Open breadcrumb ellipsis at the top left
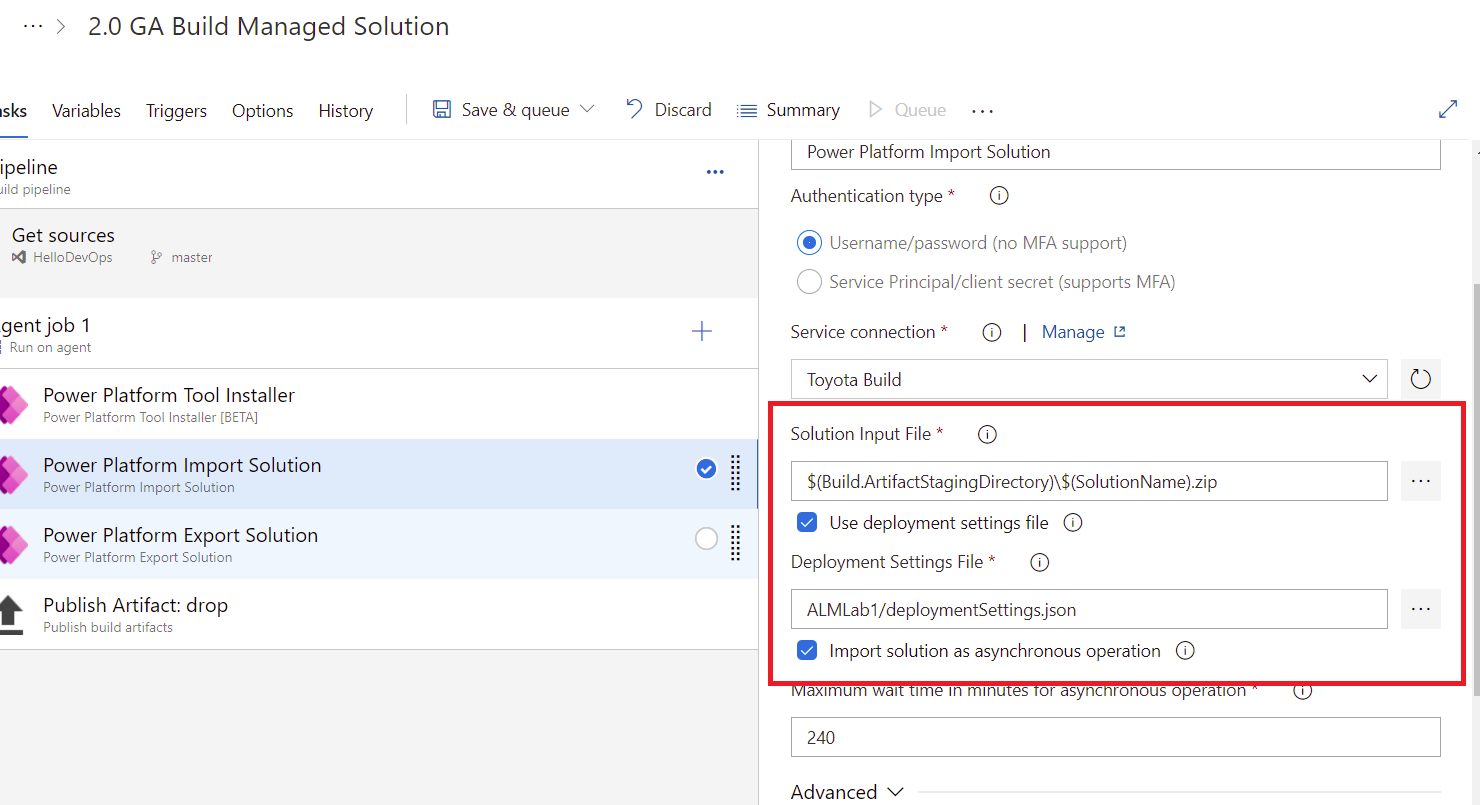This screenshot has height=805, width=1480. tap(33, 27)
